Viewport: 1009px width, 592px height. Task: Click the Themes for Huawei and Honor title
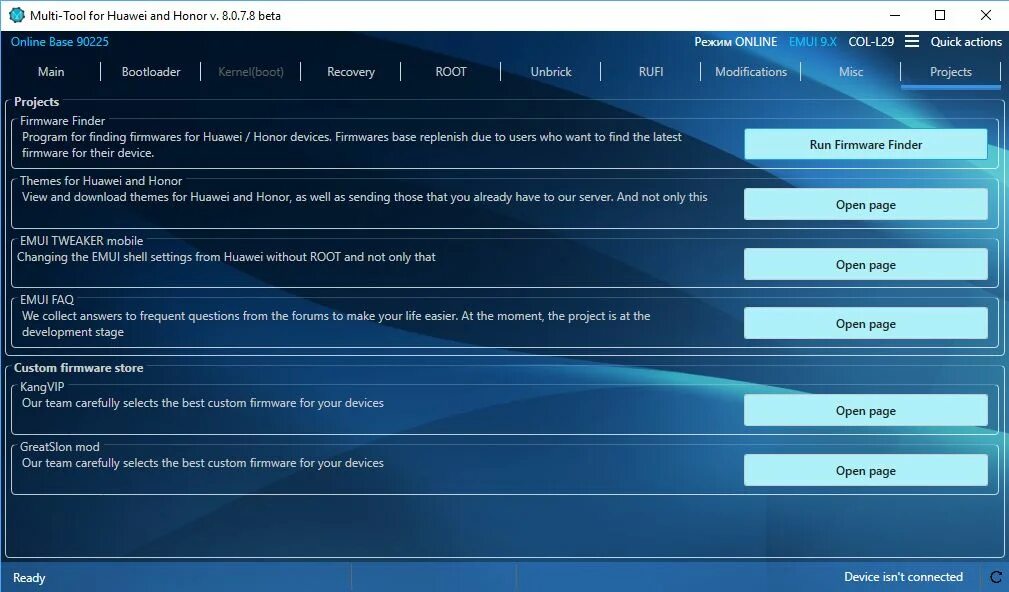(101, 181)
